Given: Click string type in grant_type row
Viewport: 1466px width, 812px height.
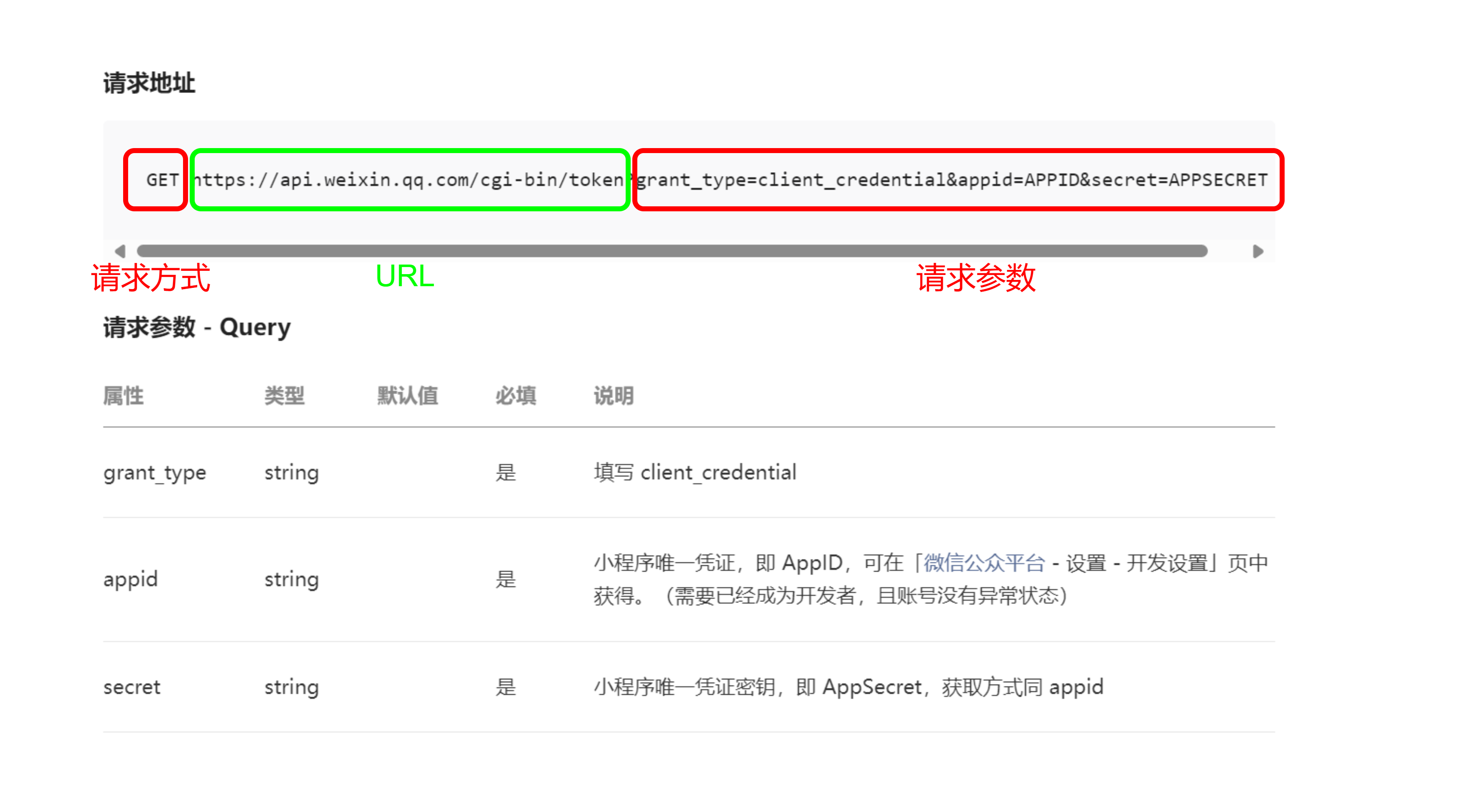Looking at the screenshot, I should 291,472.
